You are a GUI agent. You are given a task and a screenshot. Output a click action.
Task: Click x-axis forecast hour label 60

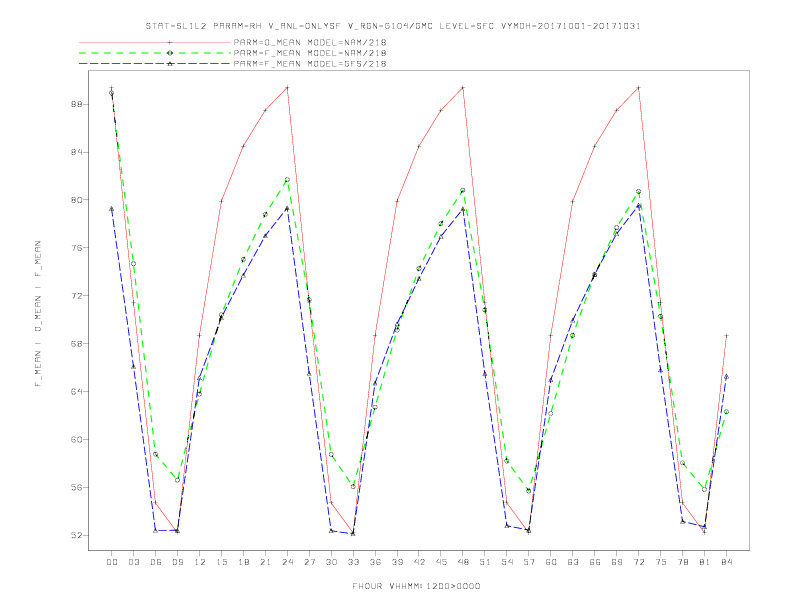click(x=551, y=562)
